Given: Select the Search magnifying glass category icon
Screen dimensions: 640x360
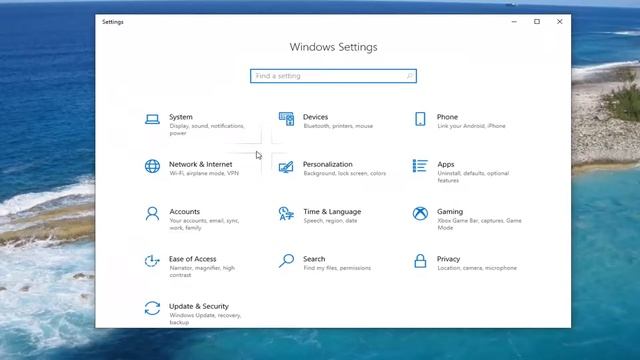Looking at the screenshot, I should click(x=286, y=261).
